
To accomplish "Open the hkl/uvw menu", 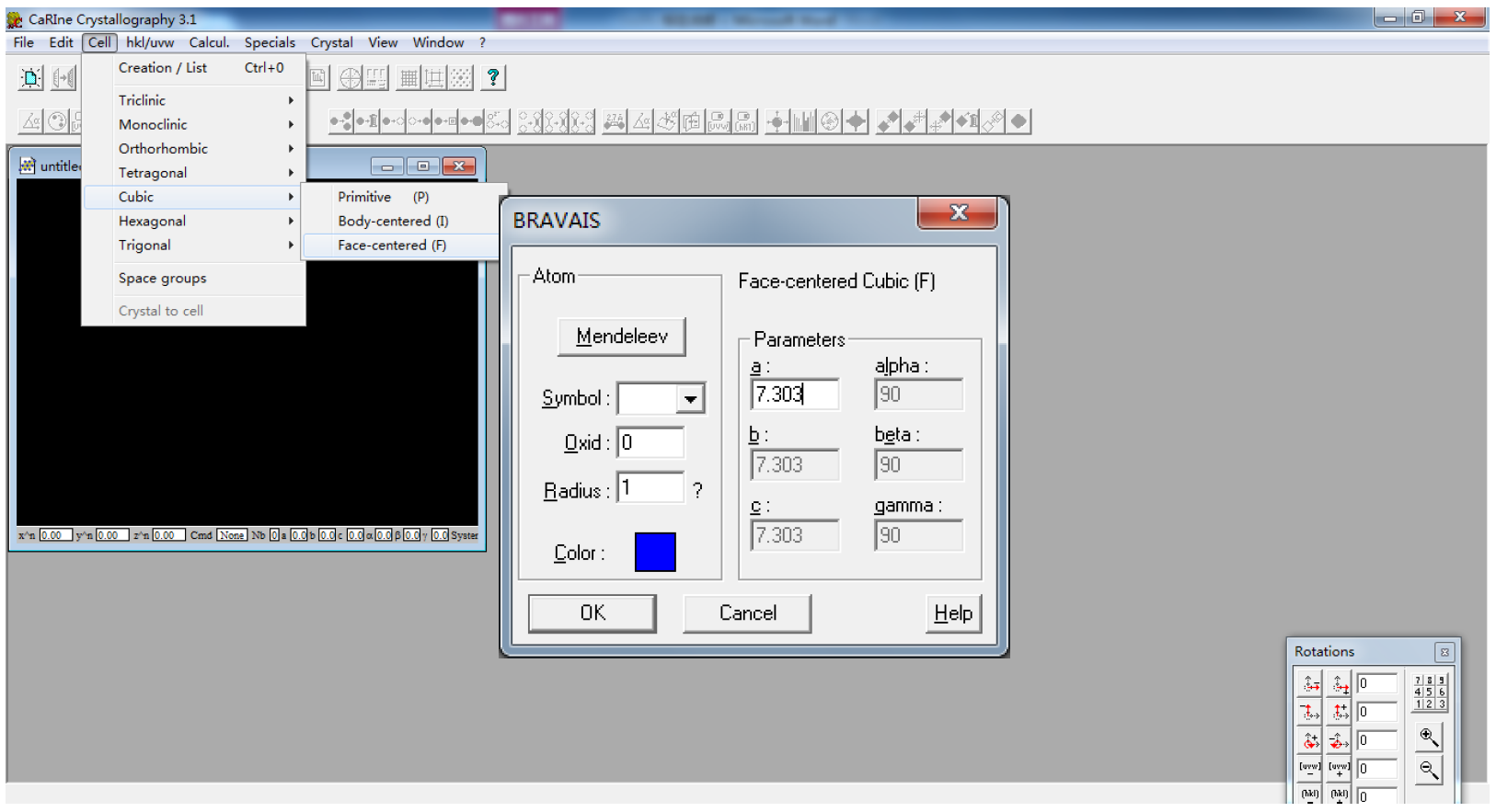I will tap(150, 42).
